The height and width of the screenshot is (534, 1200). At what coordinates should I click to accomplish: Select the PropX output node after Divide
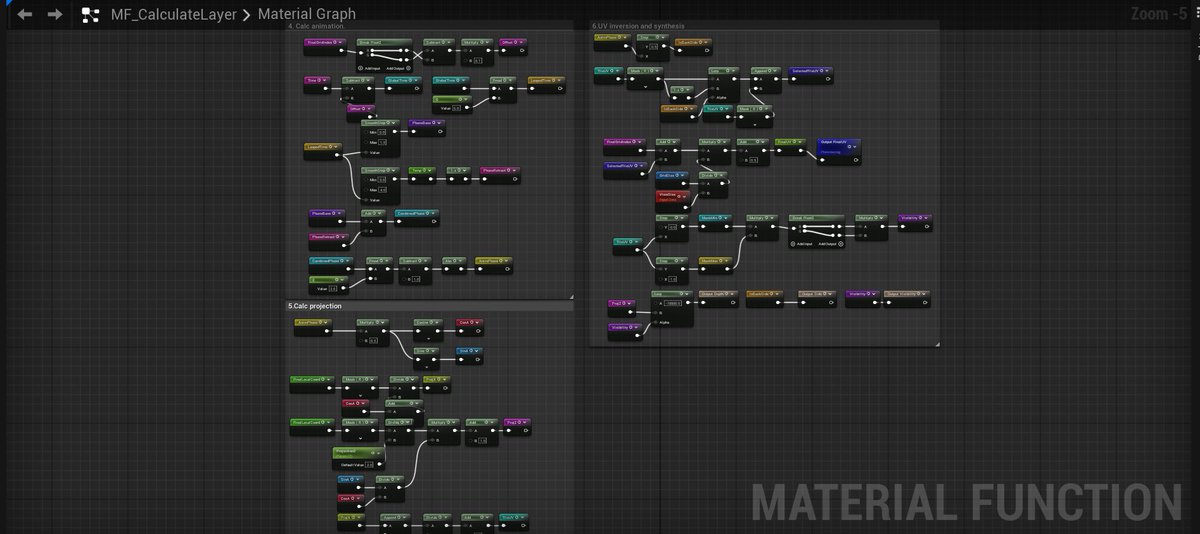point(437,384)
